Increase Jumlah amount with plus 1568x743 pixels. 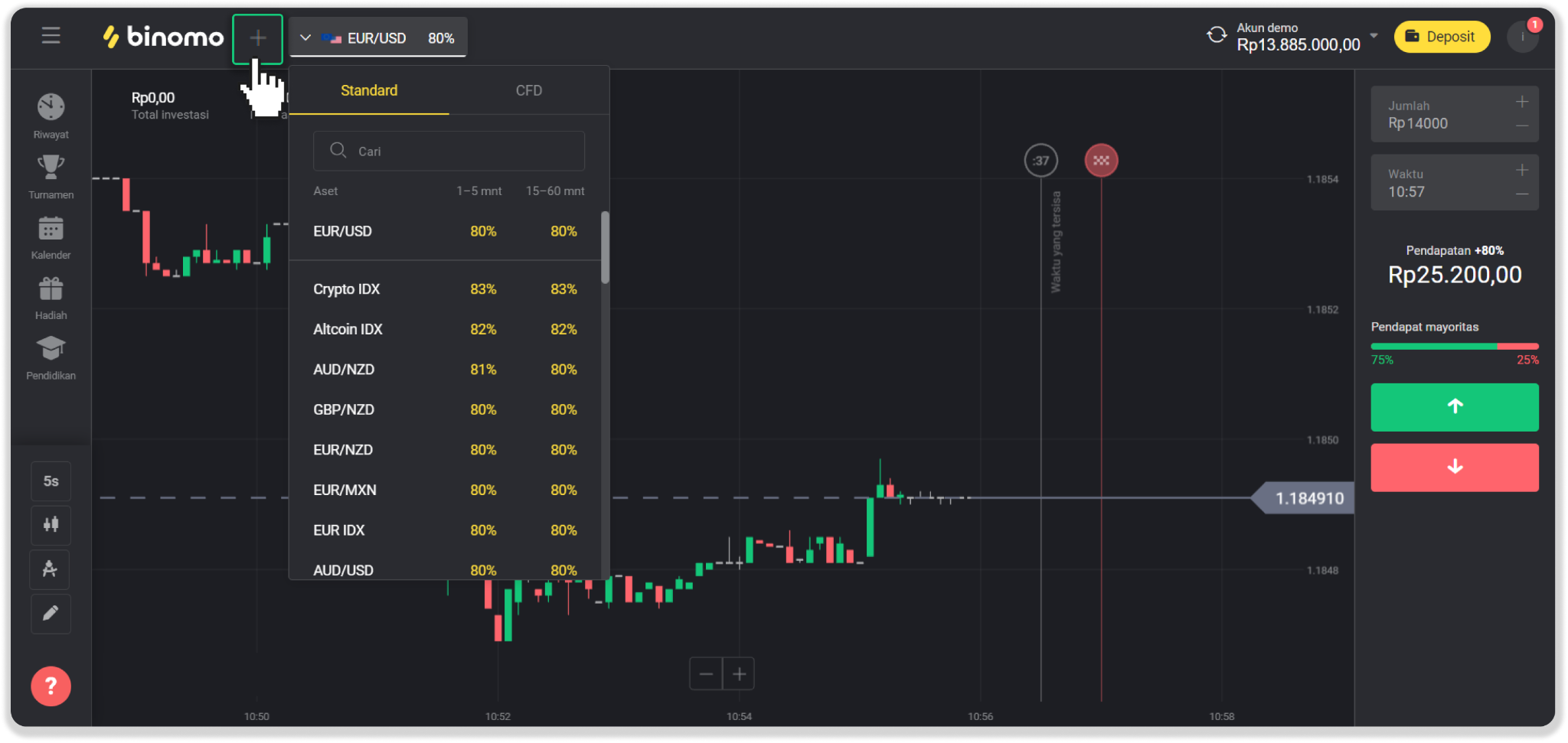click(x=1522, y=102)
